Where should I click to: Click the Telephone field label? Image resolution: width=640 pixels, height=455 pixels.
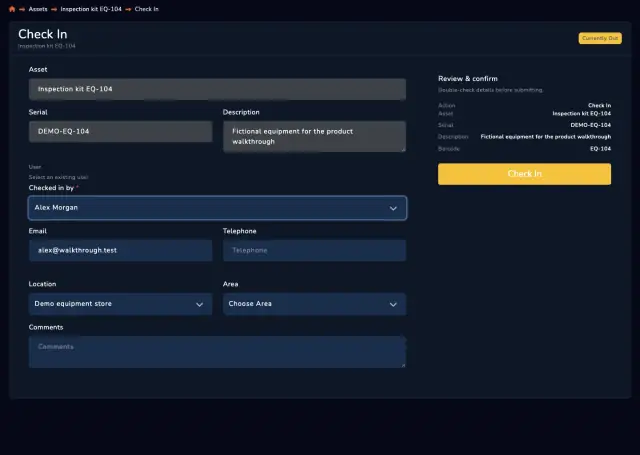pyautogui.click(x=240, y=231)
